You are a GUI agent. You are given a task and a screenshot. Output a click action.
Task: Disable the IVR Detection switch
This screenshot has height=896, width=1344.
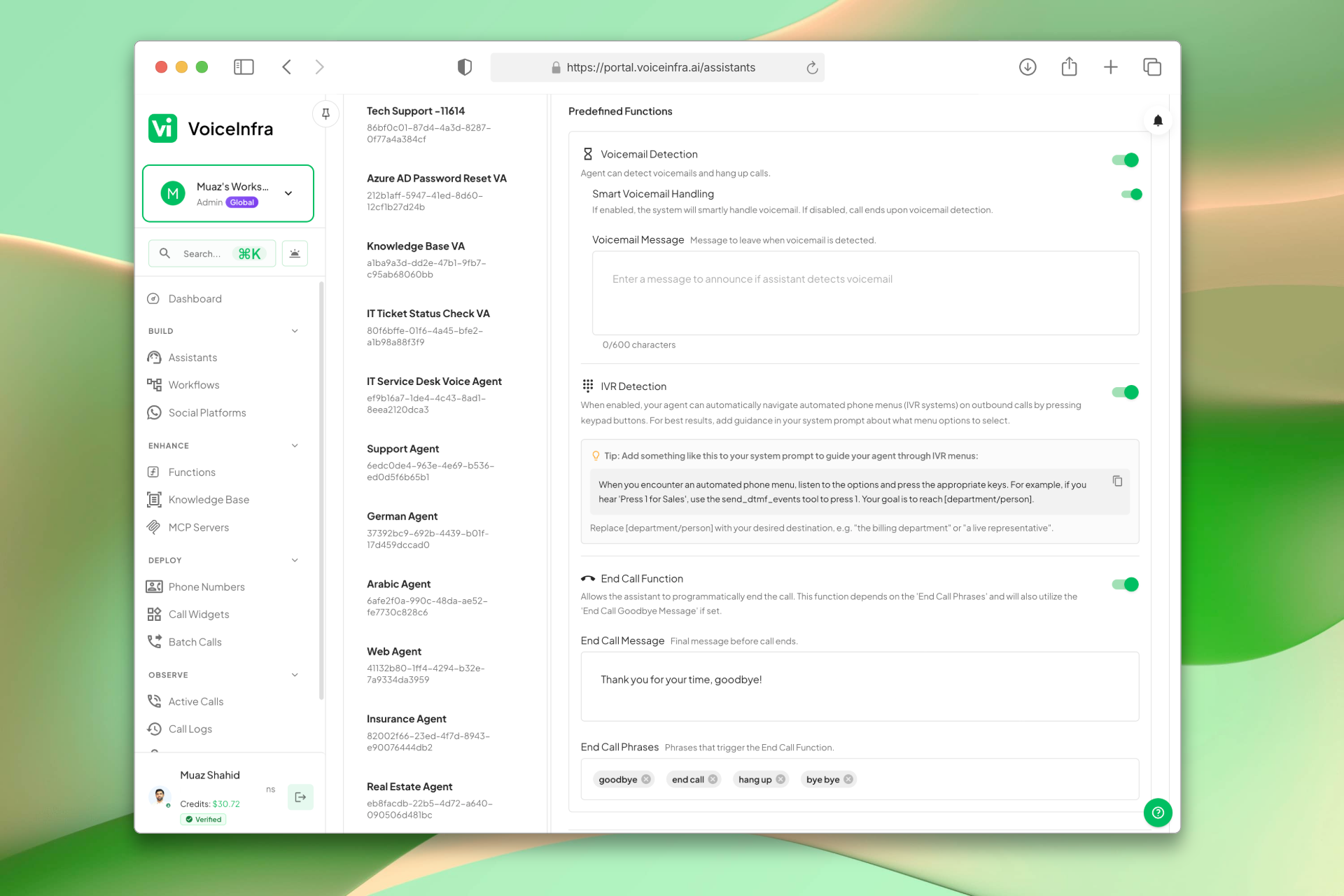1125,392
